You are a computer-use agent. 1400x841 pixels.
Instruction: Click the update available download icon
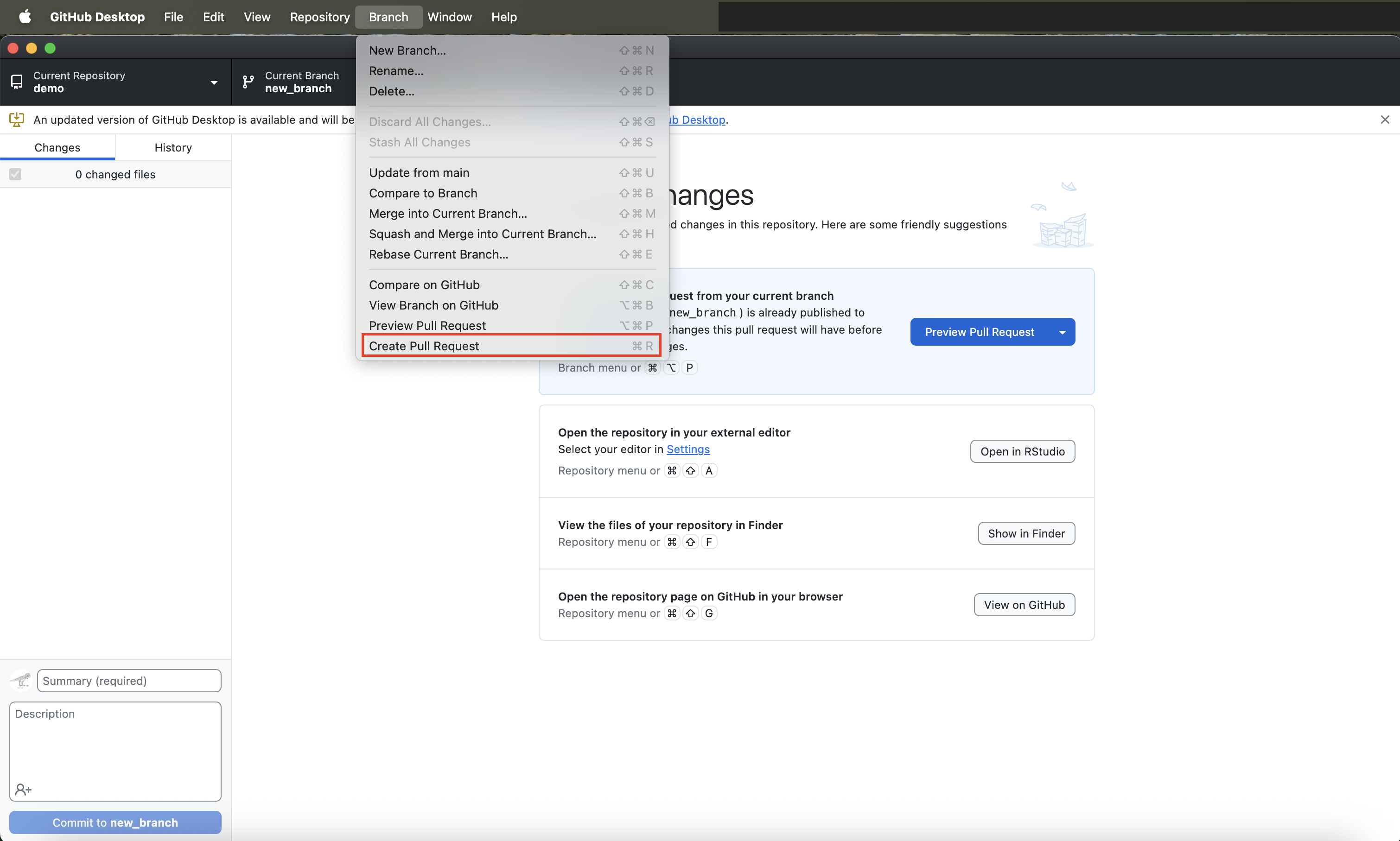tap(17, 120)
